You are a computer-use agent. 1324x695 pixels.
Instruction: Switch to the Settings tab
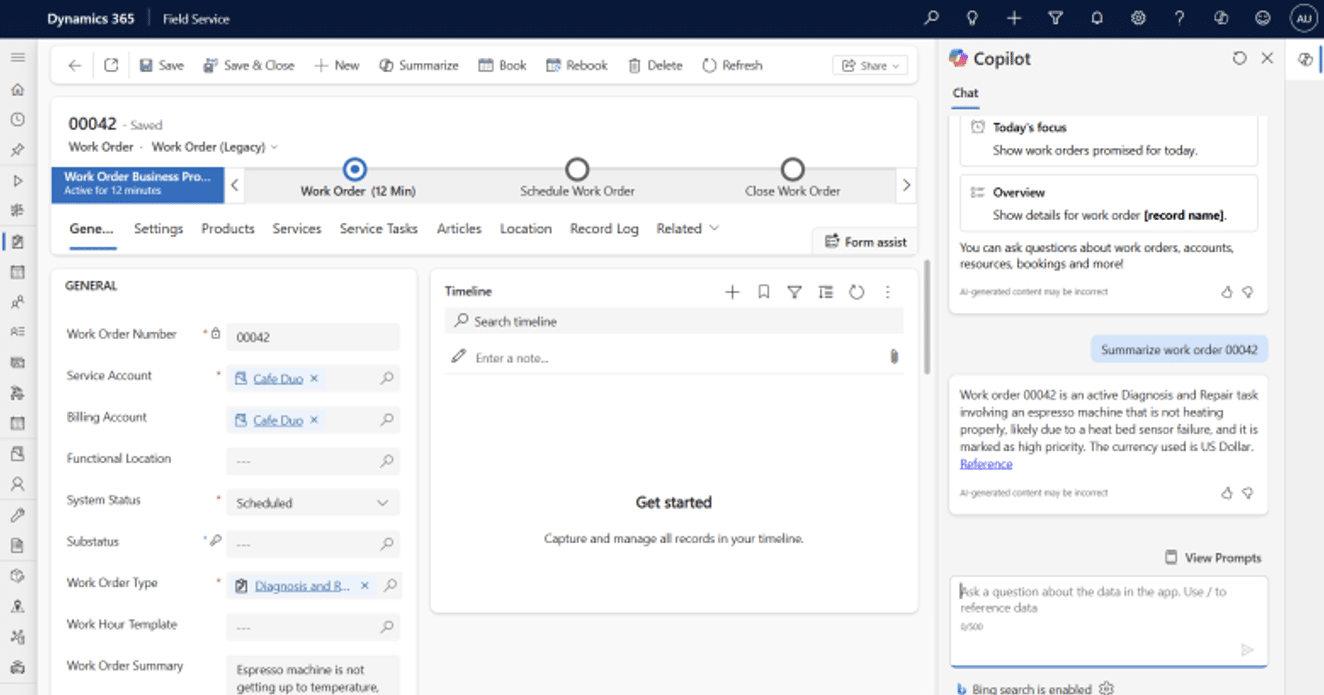coord(159,229)
